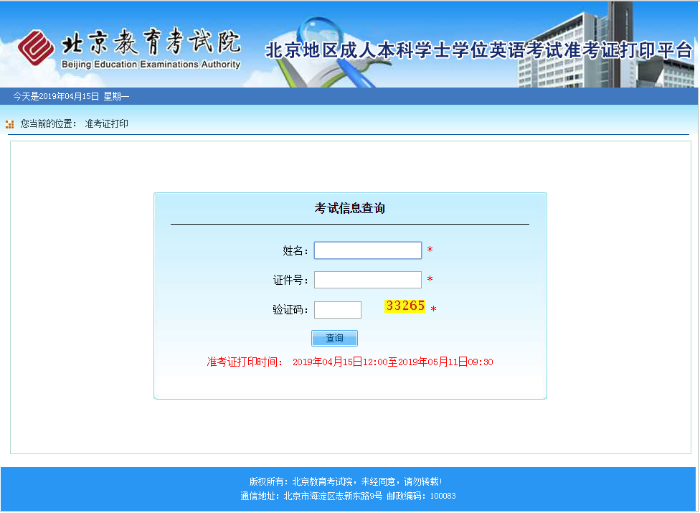Focus the 姓名 name input field
This screenshot has width=700, height=513.
click(x=367, y=250)
